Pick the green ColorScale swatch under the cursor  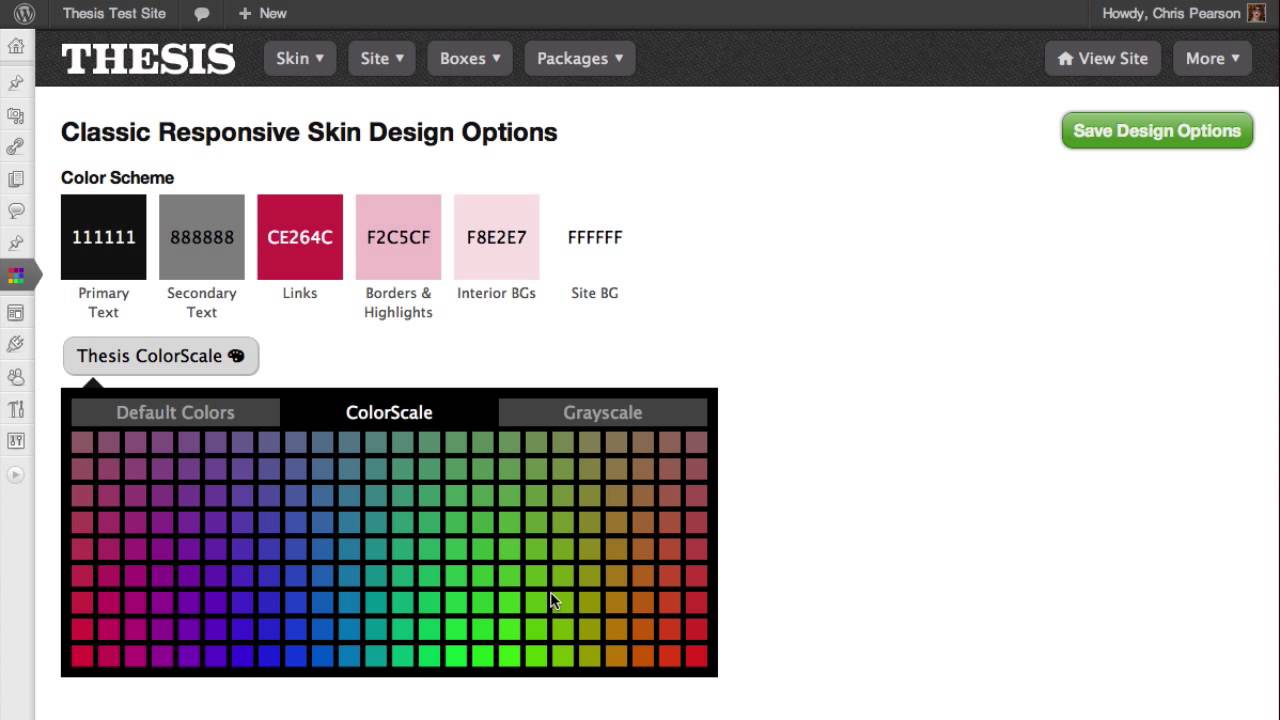(562, 602)
